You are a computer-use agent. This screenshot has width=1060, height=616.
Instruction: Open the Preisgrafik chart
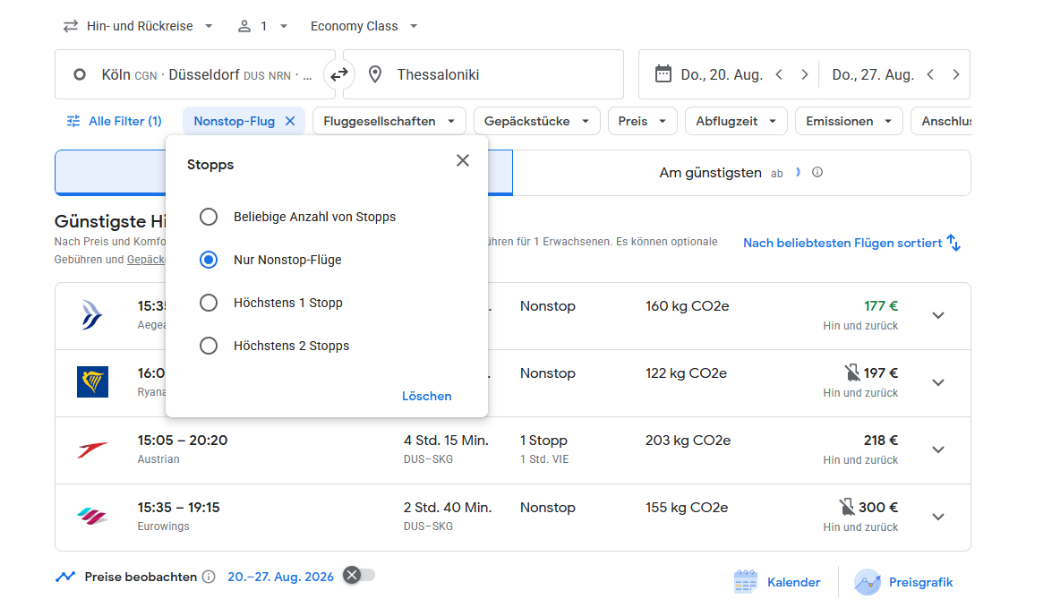pos(906,582)
